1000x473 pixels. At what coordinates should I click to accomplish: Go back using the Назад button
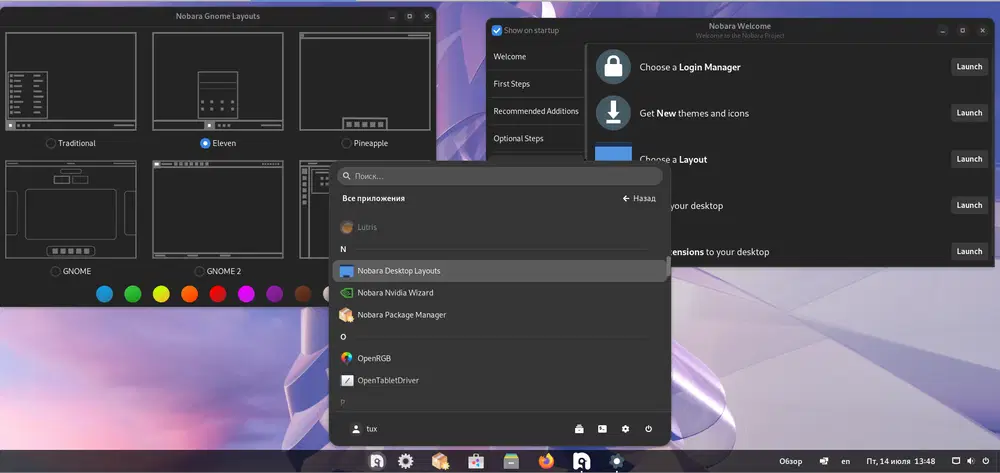tap(639, 199)
